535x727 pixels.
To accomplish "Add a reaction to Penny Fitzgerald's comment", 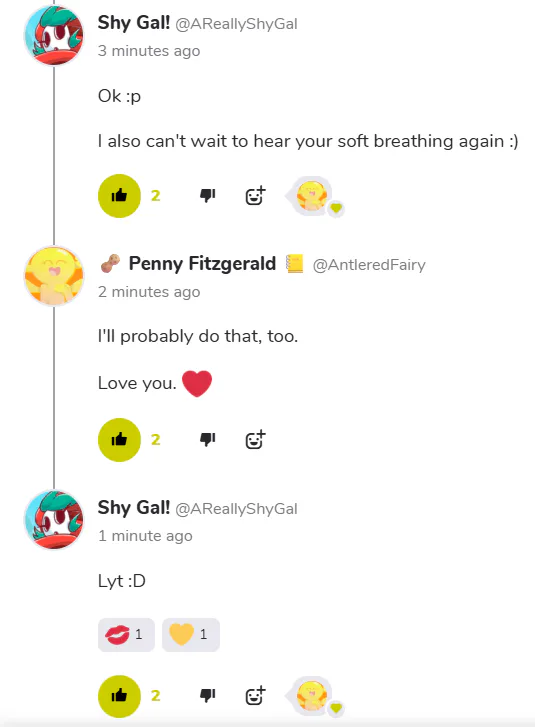I will pyautogui.click(x=255, y=440).
